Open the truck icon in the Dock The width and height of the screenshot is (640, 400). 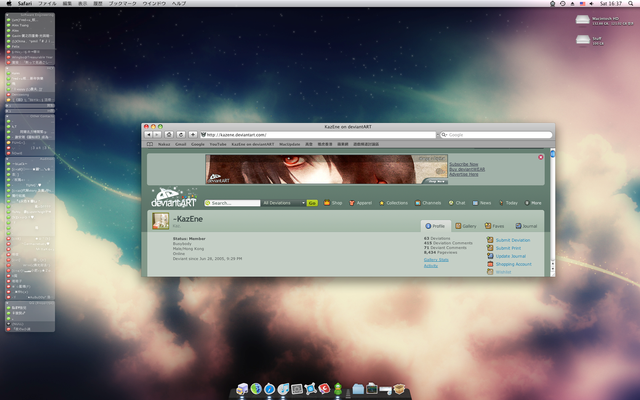pos(242,389)
